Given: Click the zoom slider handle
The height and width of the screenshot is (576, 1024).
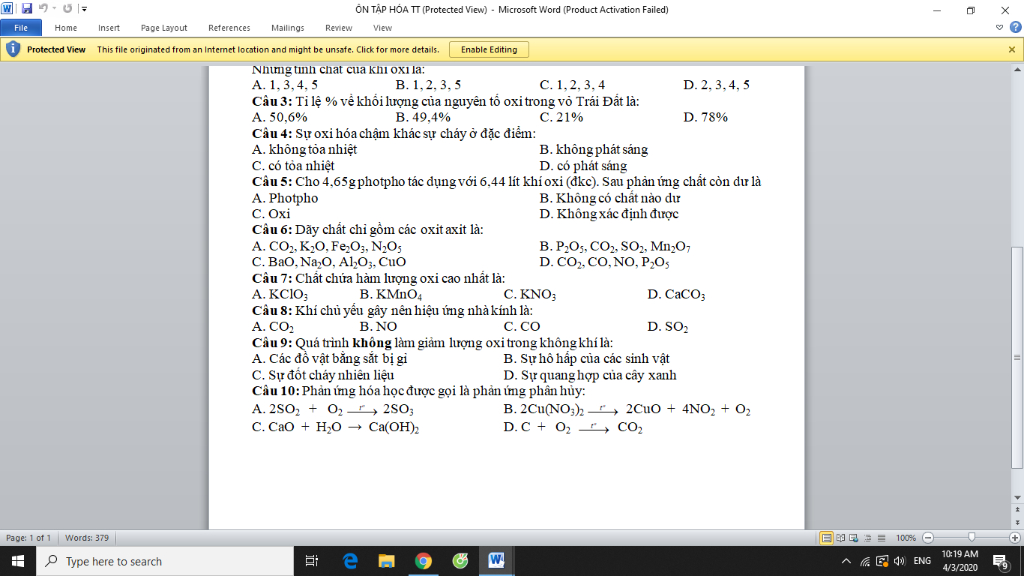Looking at the screenshot, I should pos(972,537).
